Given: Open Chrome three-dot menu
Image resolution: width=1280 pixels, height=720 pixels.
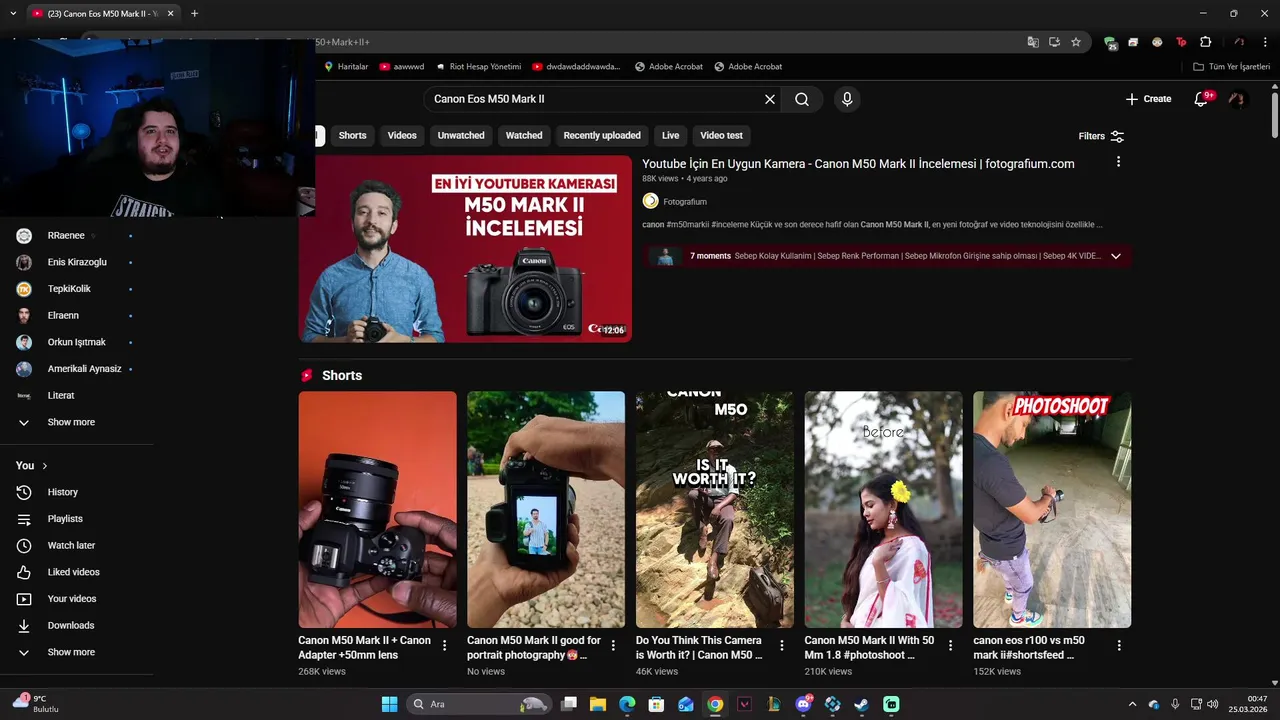Looking at the screenshot, I should pos(1265,42).
